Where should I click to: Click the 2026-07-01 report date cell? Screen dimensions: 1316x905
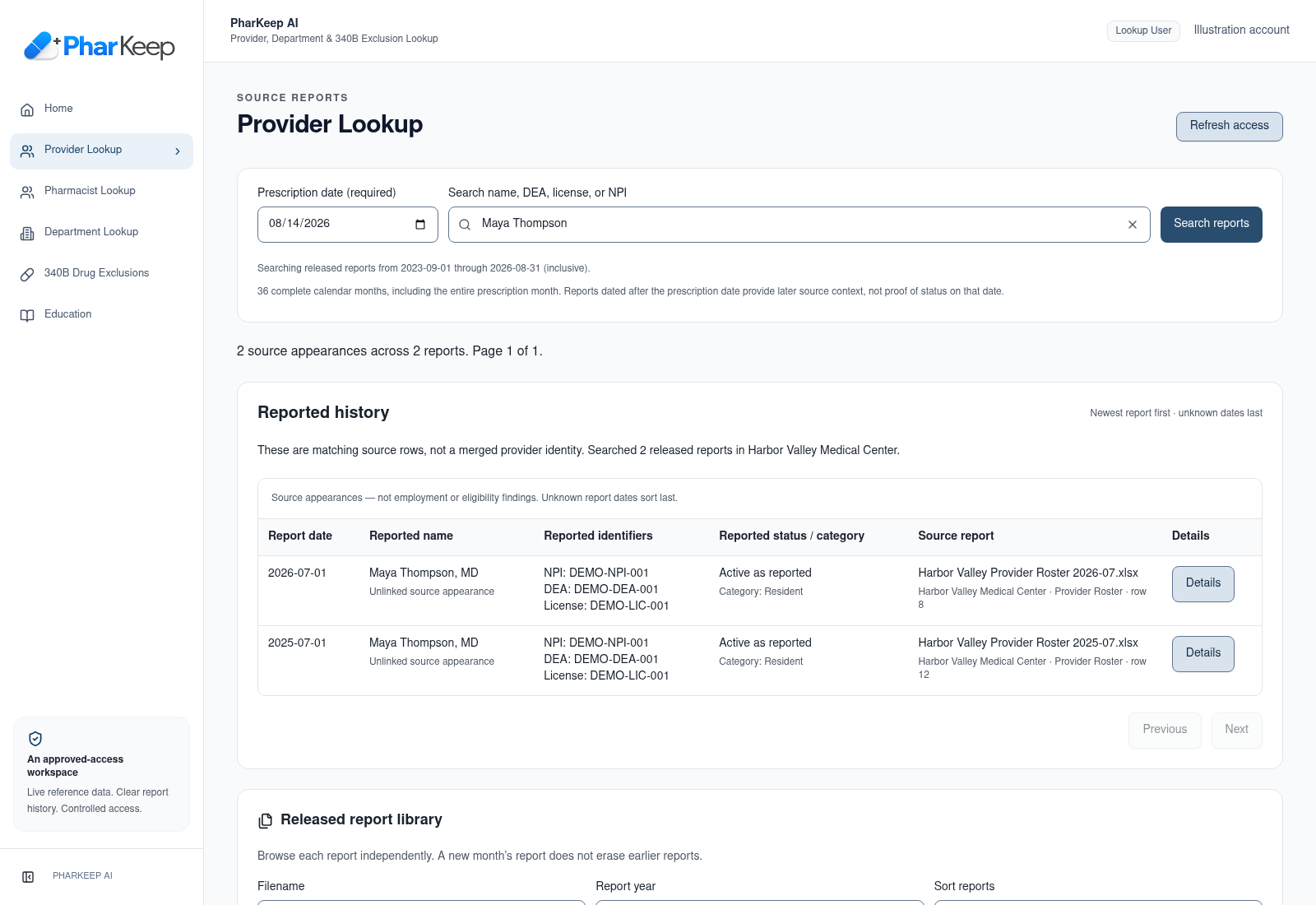[x=297, y=573]
